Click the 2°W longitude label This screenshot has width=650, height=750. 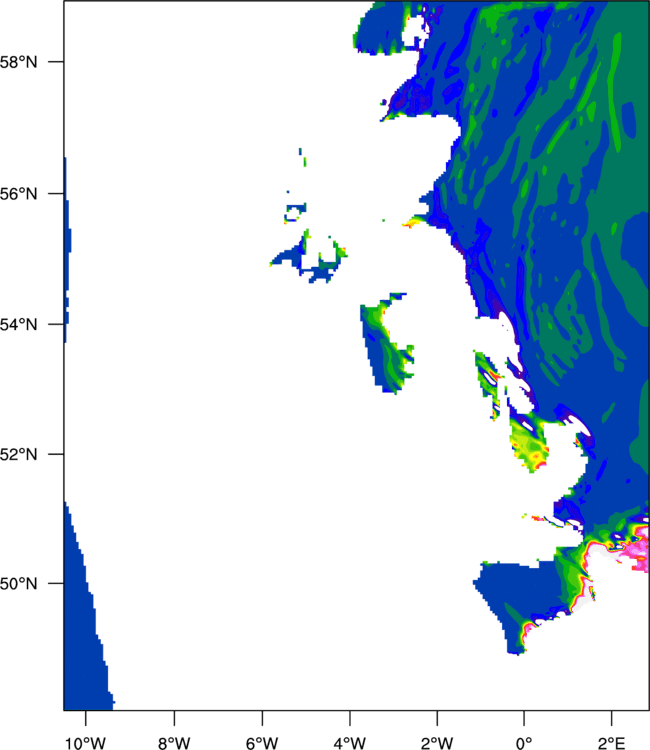click(x=437, y=741)
